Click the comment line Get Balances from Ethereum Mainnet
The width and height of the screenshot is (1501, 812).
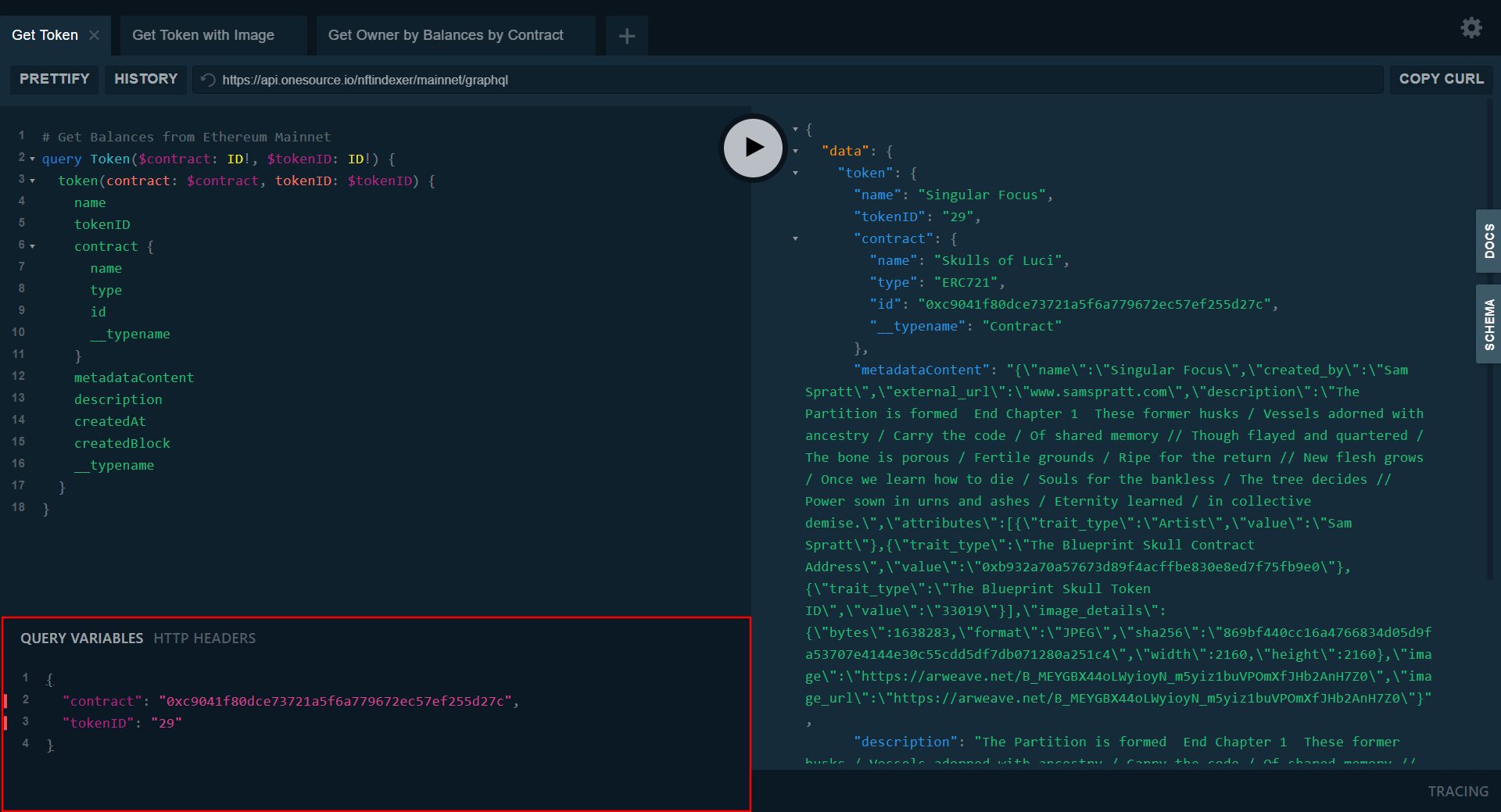click(186, 137)
